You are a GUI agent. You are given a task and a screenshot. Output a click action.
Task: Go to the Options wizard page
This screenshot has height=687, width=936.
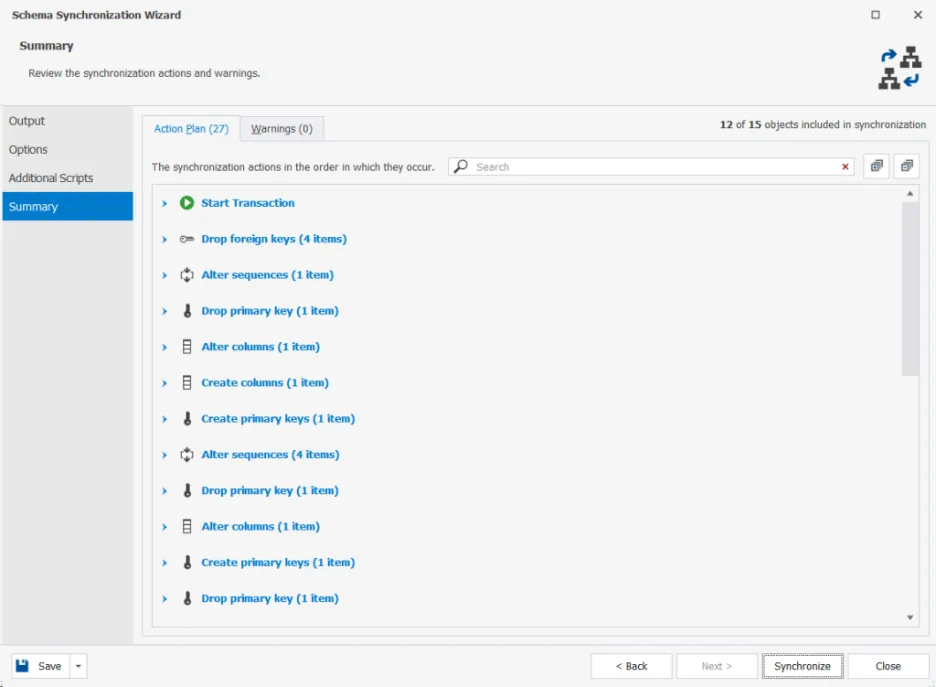point(67,149)
